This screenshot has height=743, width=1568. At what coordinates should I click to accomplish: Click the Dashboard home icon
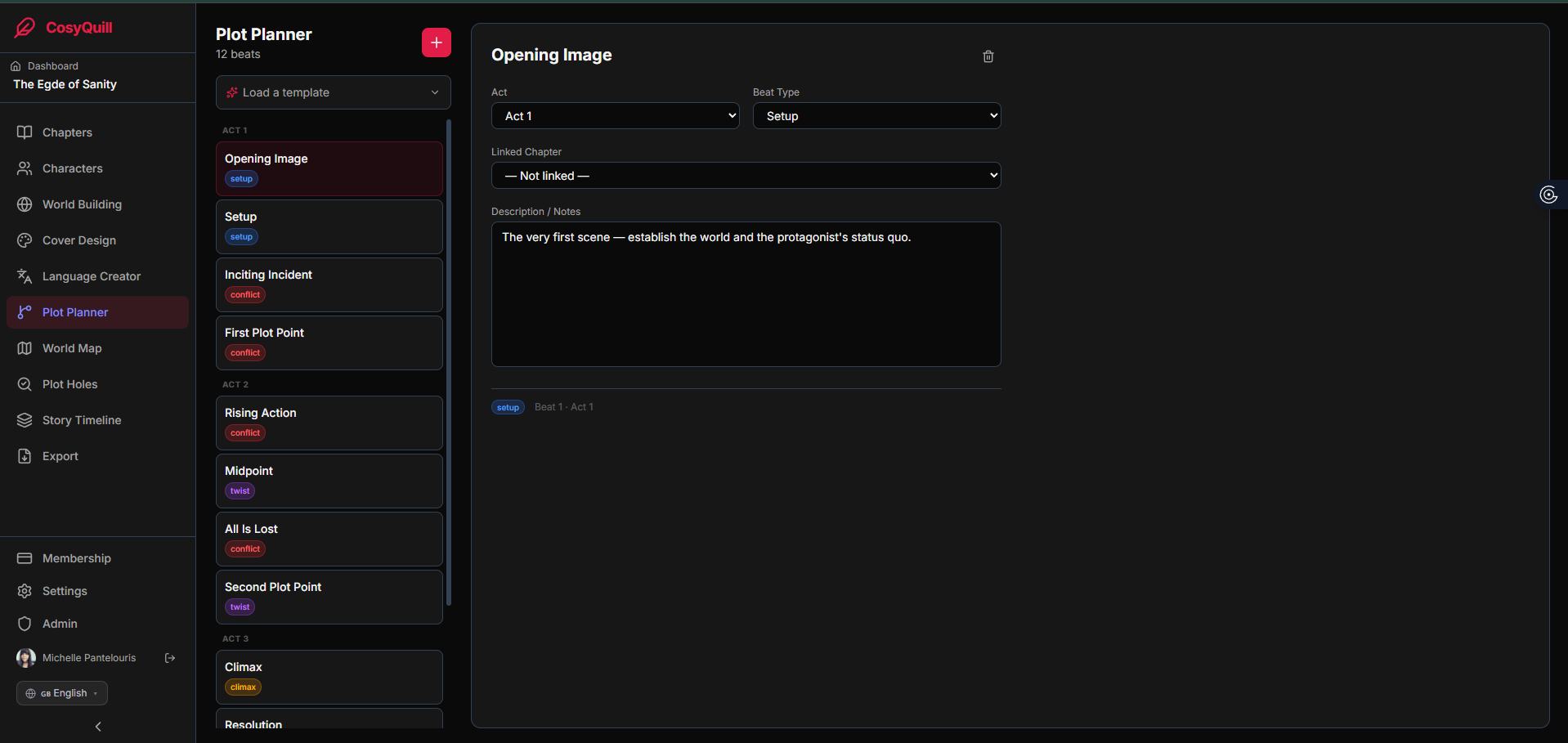tap(16, 66)
